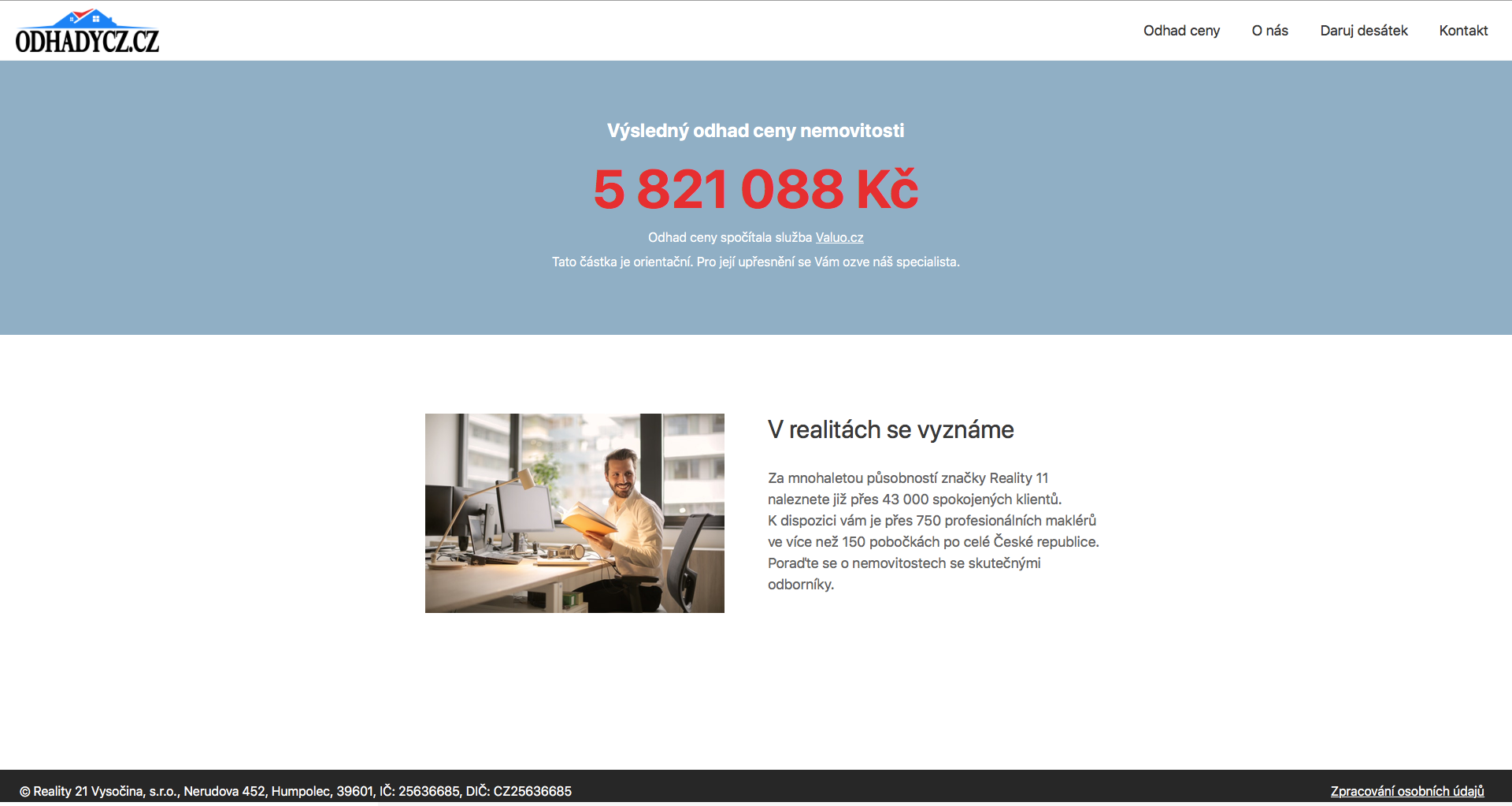Select the price 5 821 088 Kč
The image size is (1512, 806).
click(x=756, y=189)
